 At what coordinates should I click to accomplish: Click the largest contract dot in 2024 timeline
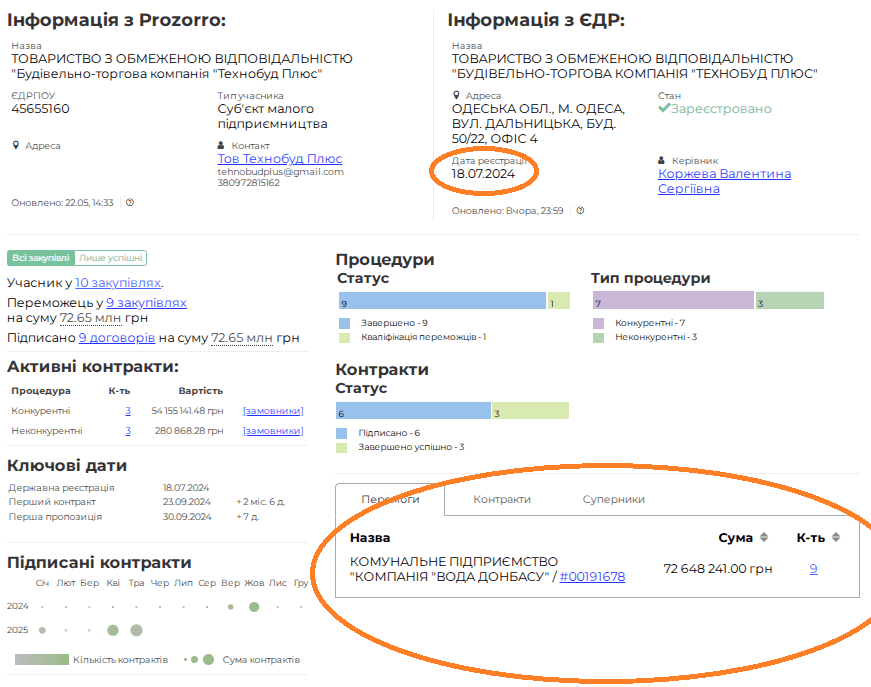(254, 607)
